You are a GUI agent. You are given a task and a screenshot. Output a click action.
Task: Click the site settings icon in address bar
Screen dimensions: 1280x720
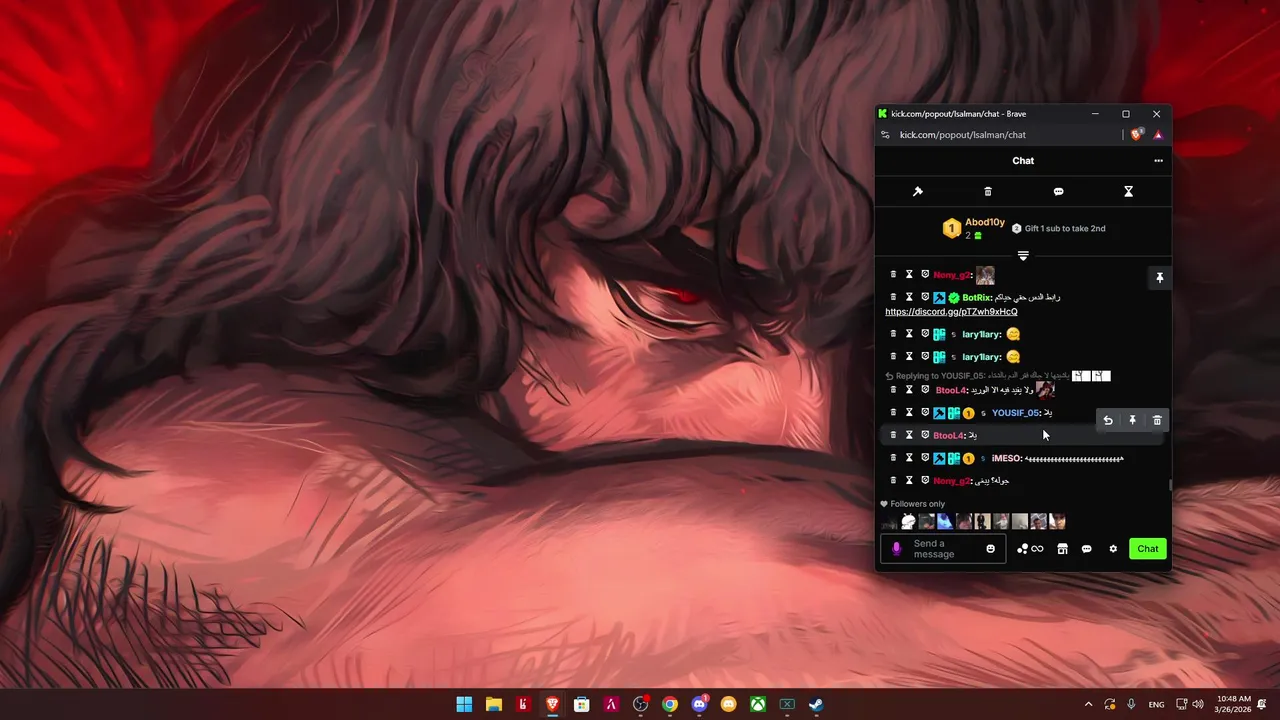click(x=885, y=135)
